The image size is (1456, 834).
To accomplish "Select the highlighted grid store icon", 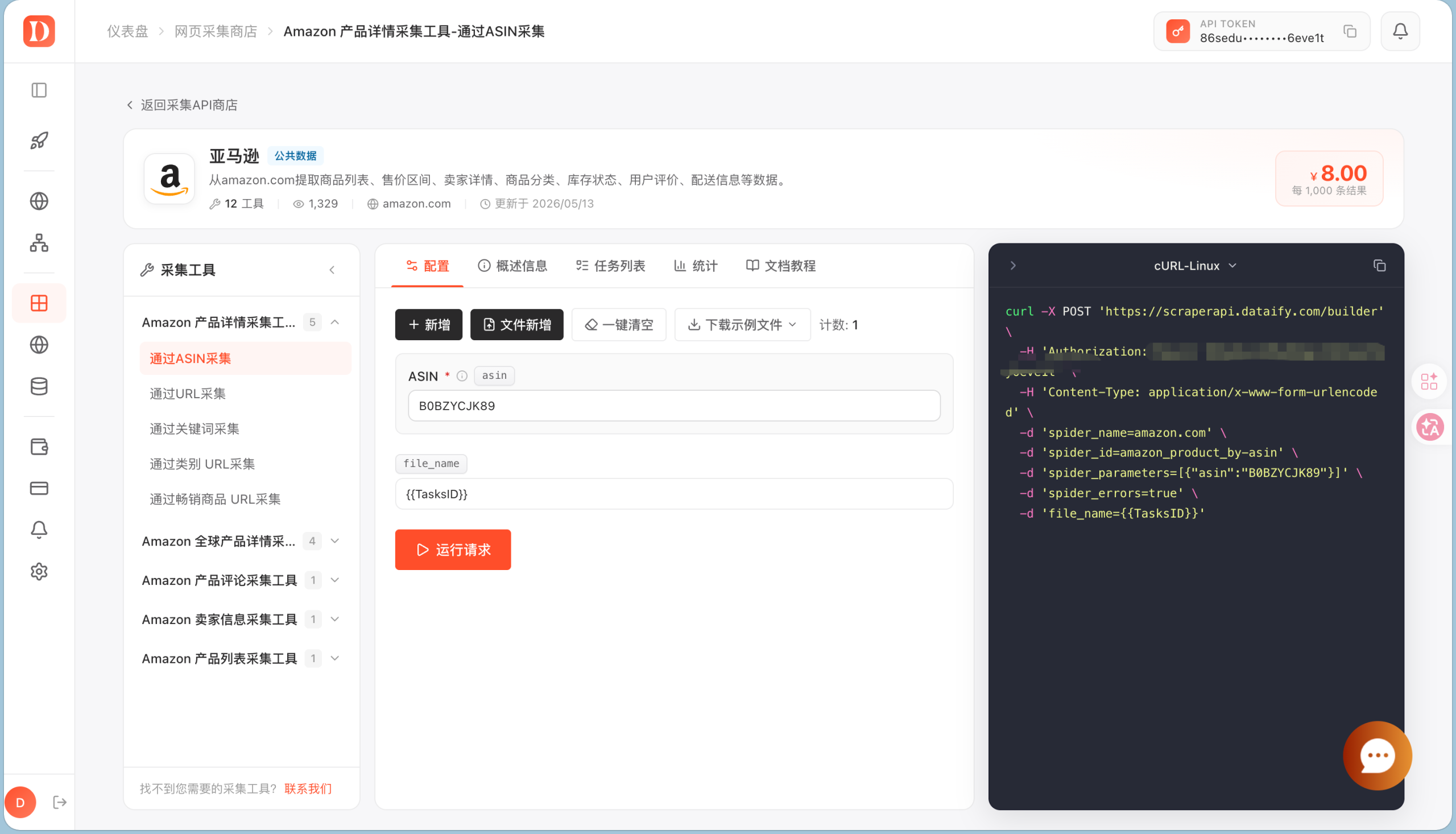I will tap(39, 303).
